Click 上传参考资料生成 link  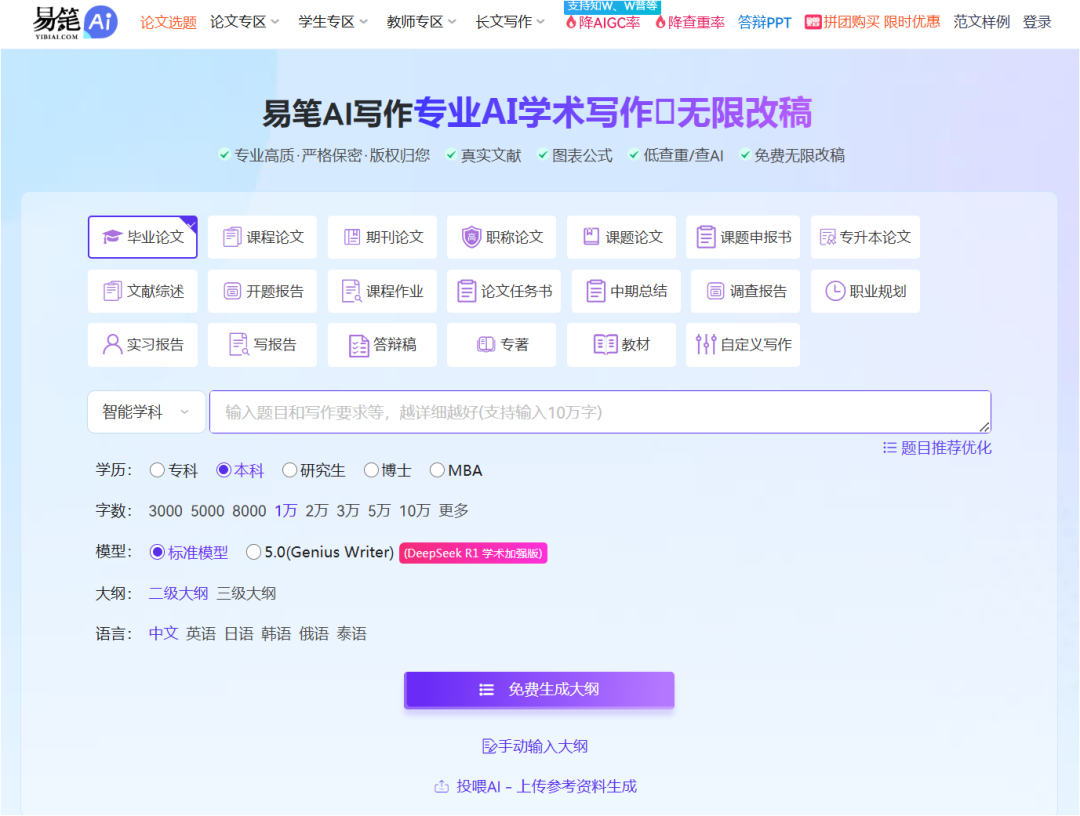577,786
